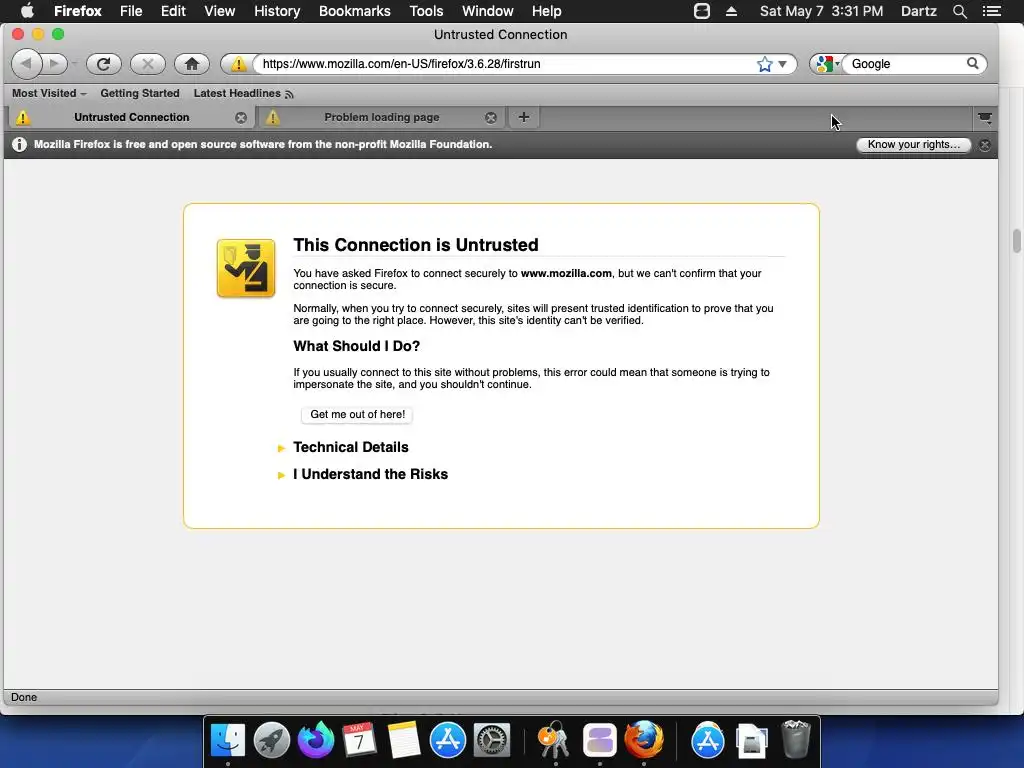Click the yellow security officer icon
Image resolution: width=1024 pixels, height=768 pixels.
[246, 268]
